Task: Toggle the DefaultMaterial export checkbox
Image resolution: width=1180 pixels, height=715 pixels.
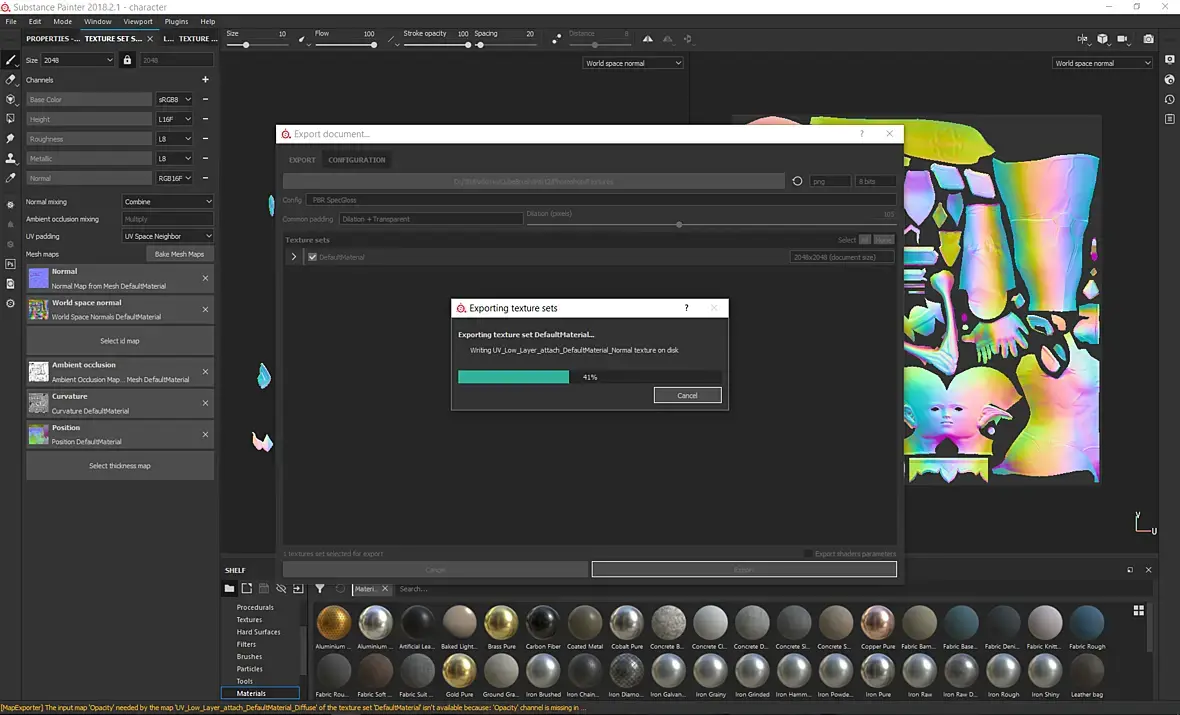Action: tap(312, 257)
